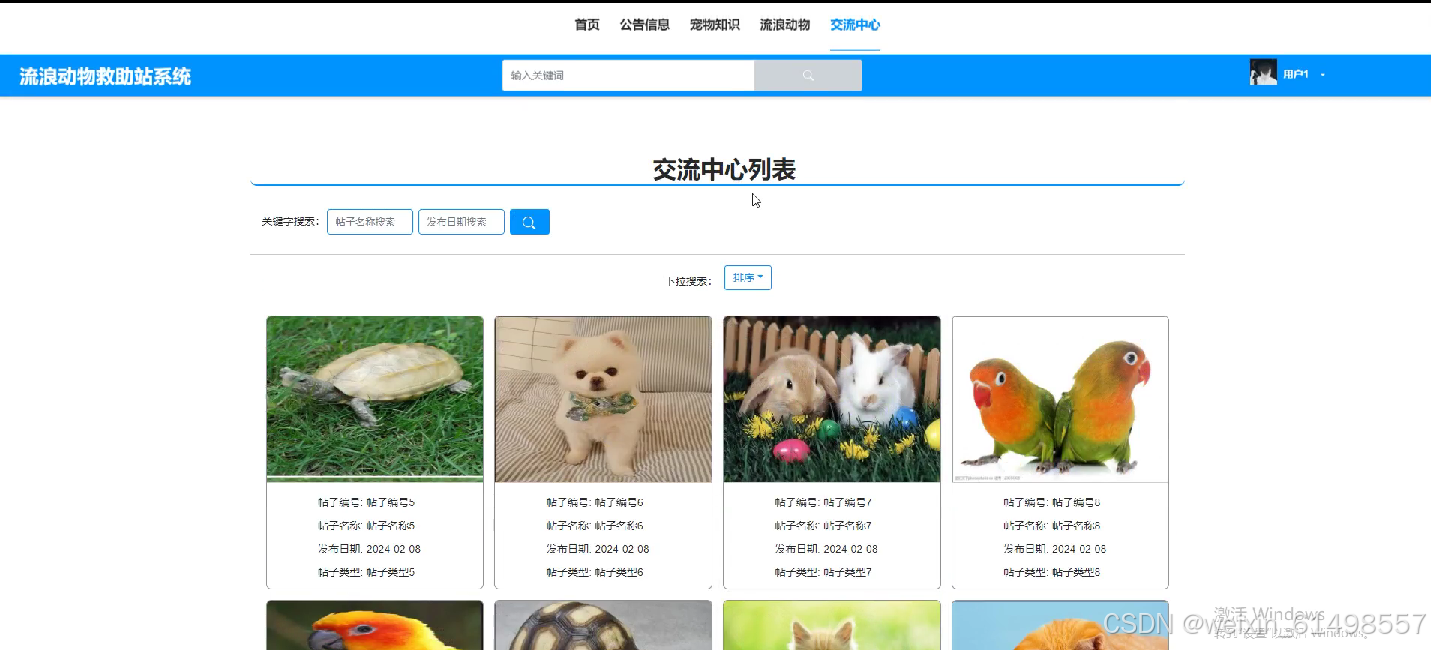
Task: Focus the 帖子名称搜索 input field
Action: click(370, 222)
